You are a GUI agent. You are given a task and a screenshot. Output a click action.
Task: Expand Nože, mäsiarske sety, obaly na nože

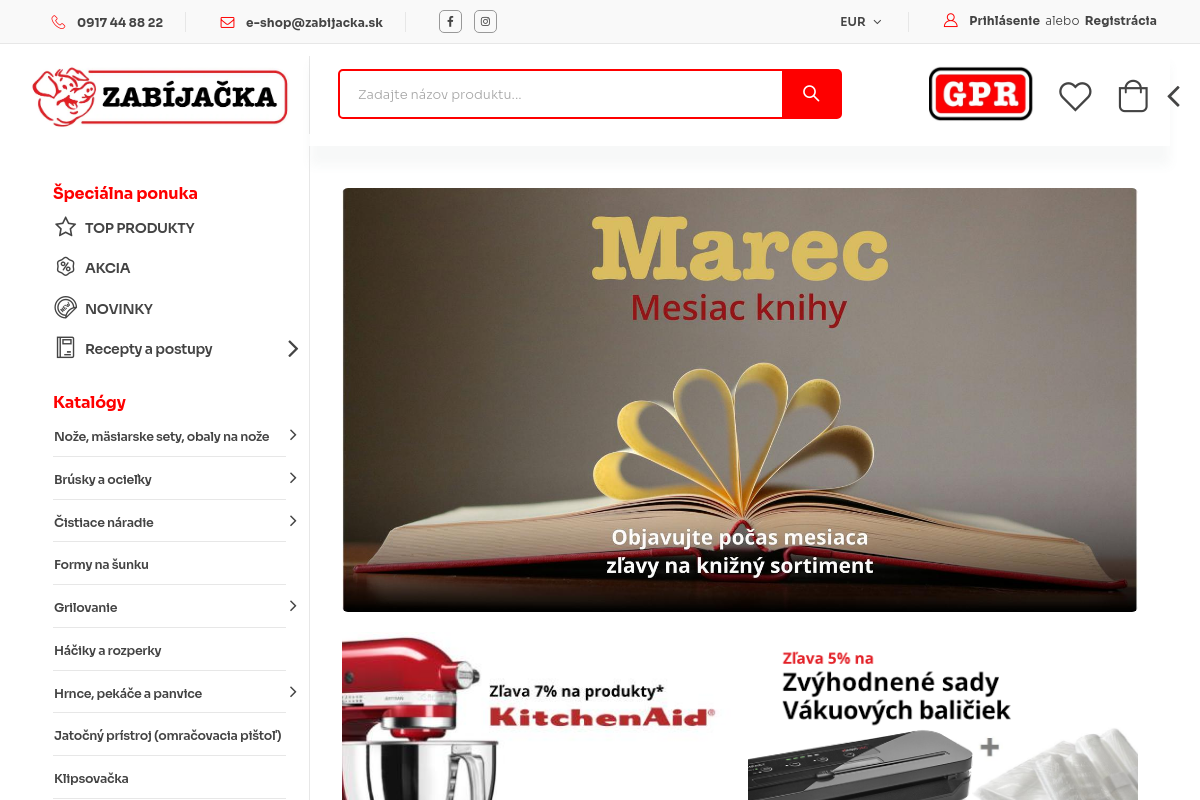click(x=293, y=434)
